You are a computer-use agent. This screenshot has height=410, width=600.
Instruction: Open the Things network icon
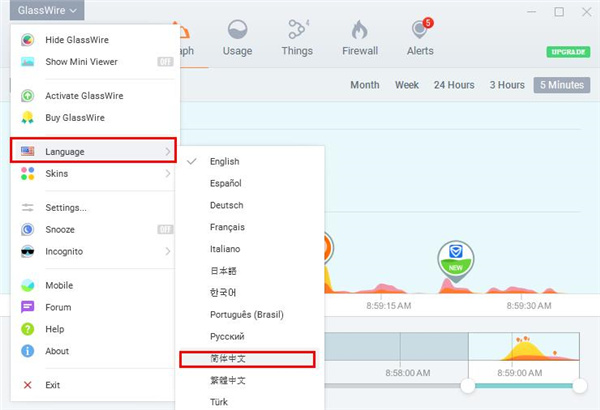(x=298, y=29)
